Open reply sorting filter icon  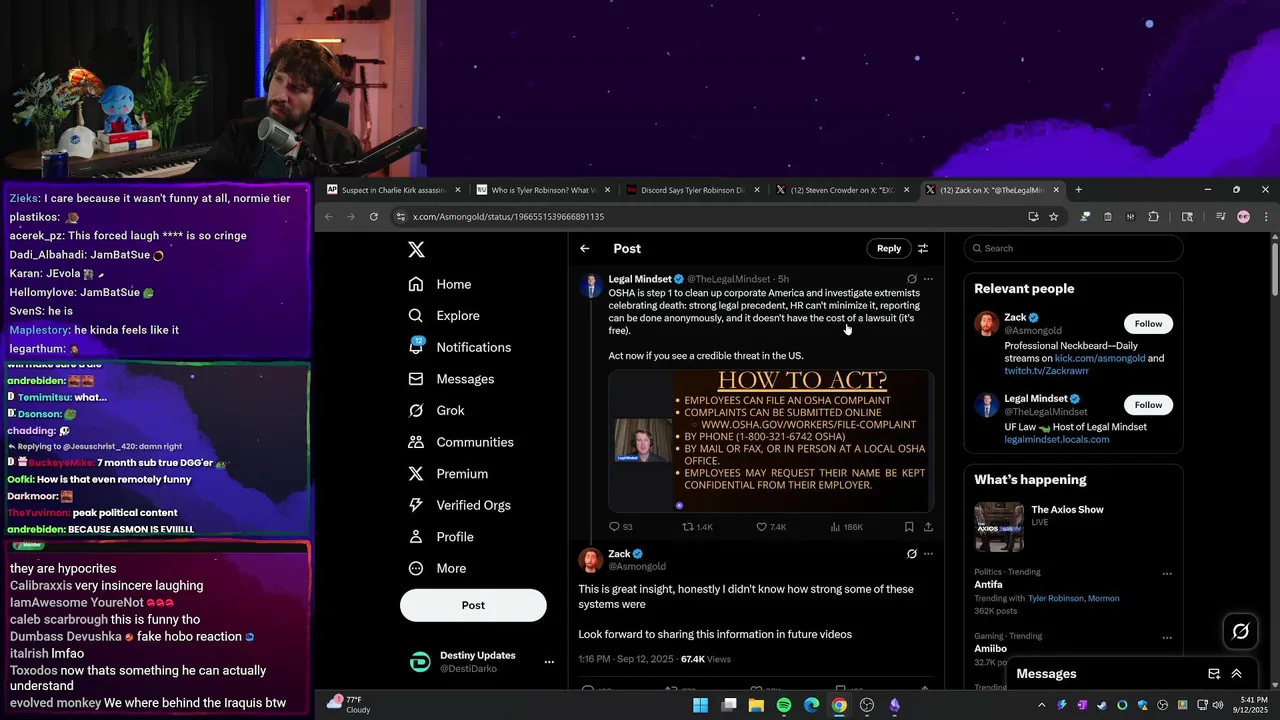[x=923, y=248]
